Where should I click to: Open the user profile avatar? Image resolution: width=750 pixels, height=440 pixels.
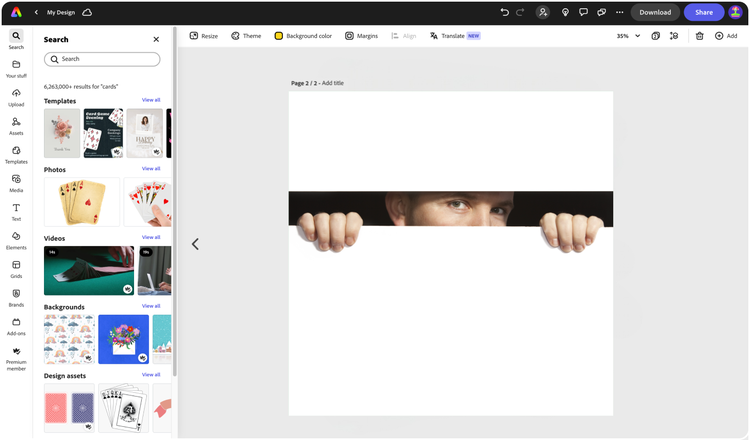pyautogui.click(x=735, y=12)
